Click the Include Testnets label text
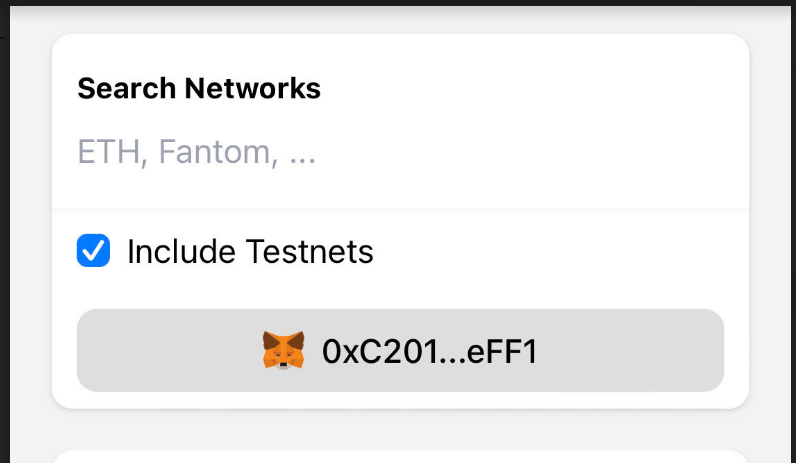The height and width of the screenshot is (463, 796). 250,251
